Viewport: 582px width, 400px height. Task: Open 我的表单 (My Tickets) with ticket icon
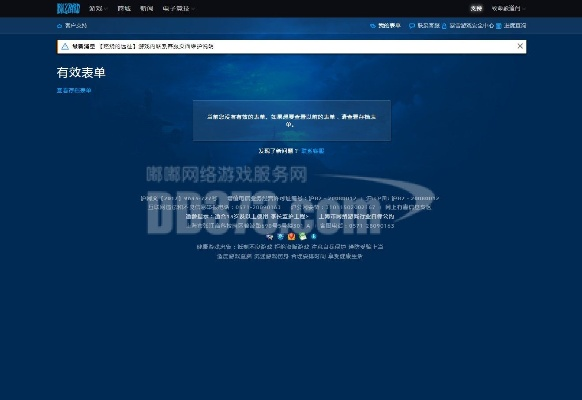[385, 26]
